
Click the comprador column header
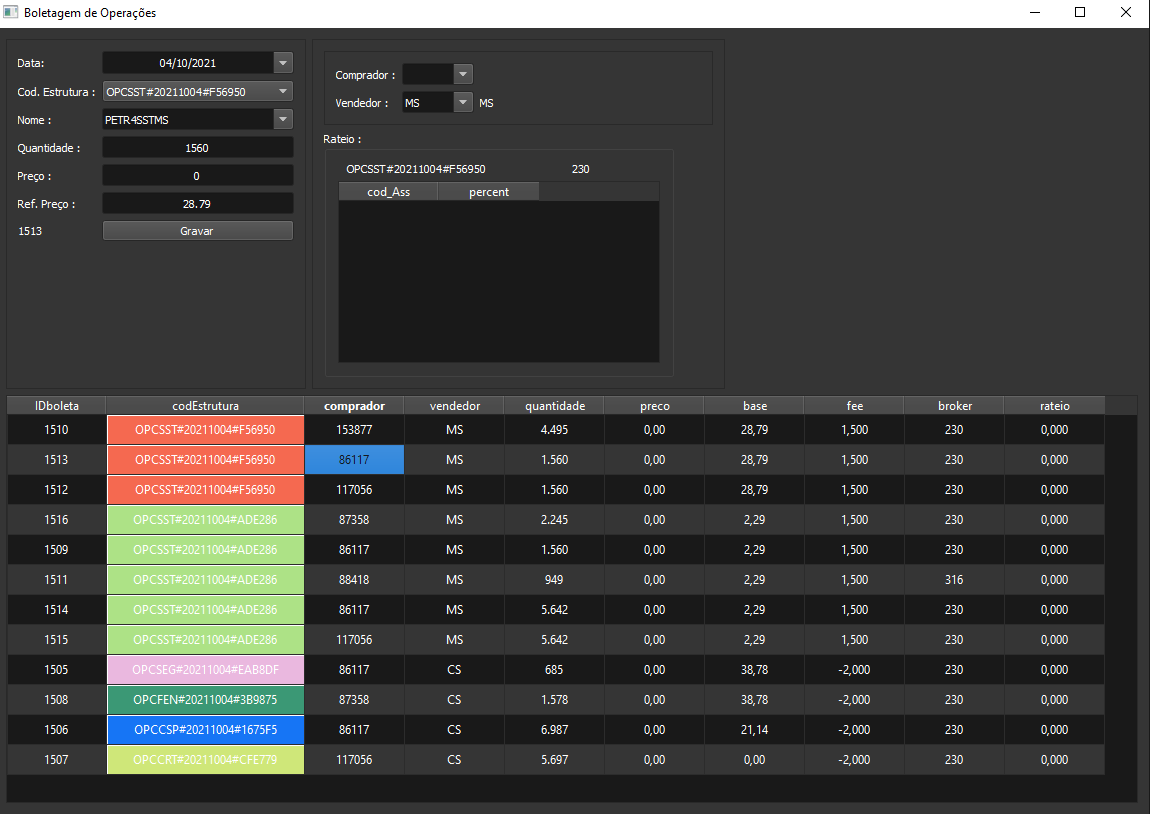click(354, 406)
